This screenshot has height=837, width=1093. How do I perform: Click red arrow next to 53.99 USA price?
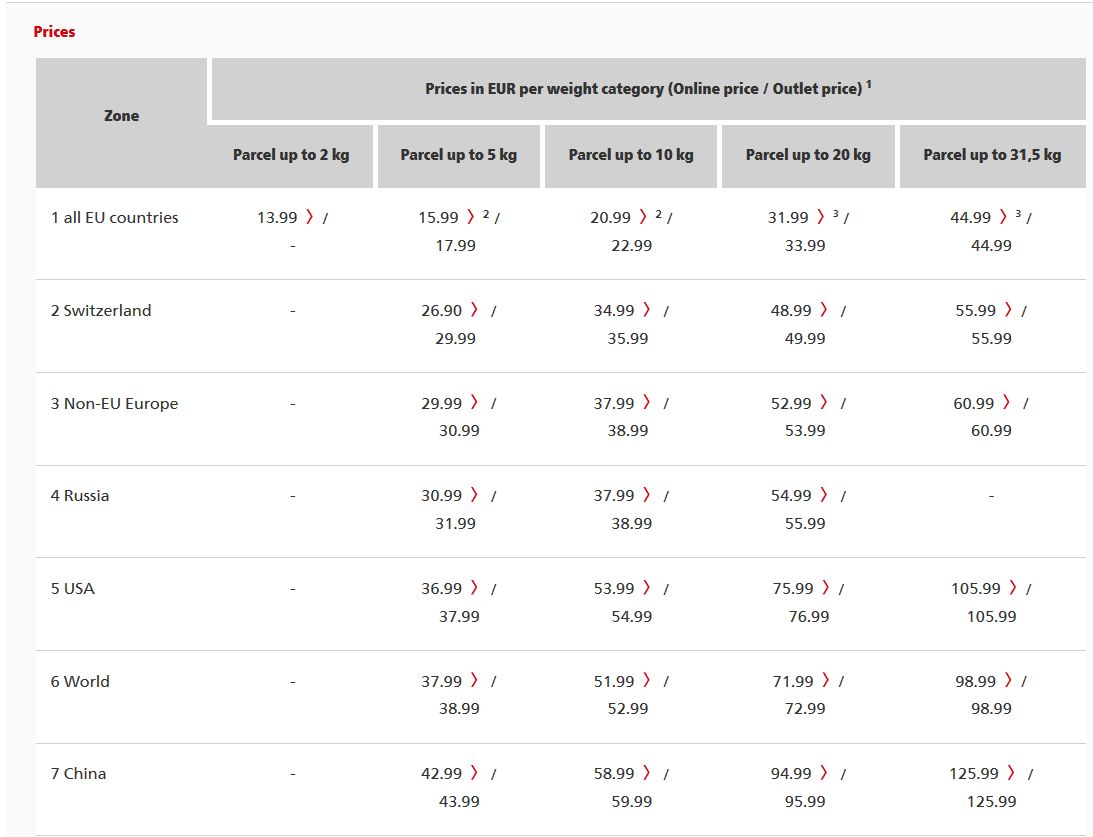tap(647, 588)
